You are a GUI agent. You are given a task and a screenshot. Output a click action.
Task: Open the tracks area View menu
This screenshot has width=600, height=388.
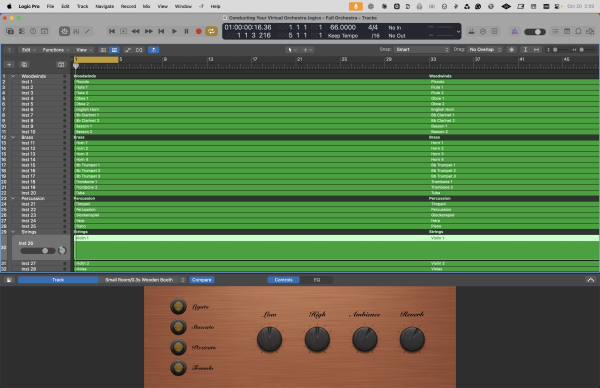click(84, 50)
